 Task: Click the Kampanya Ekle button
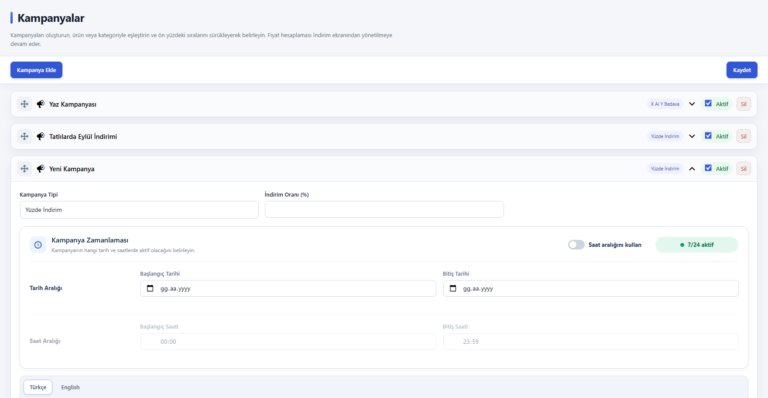(36, 70)
